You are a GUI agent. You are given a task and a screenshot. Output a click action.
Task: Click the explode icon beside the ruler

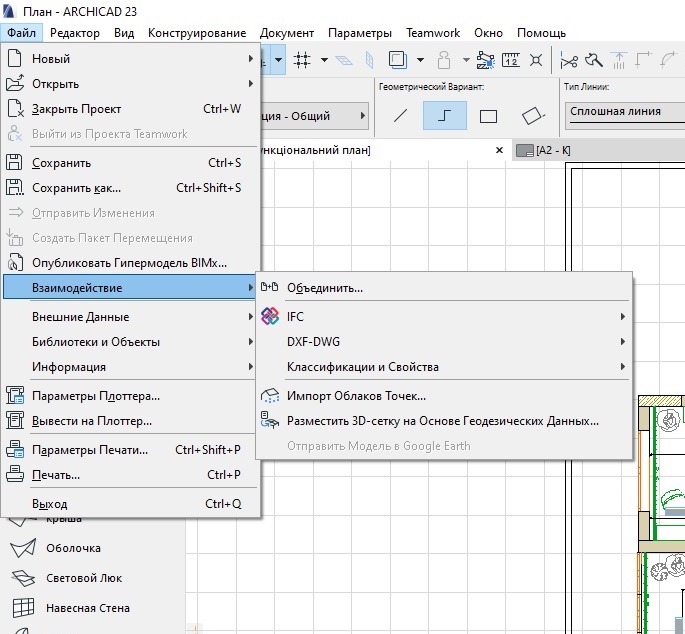536,60
